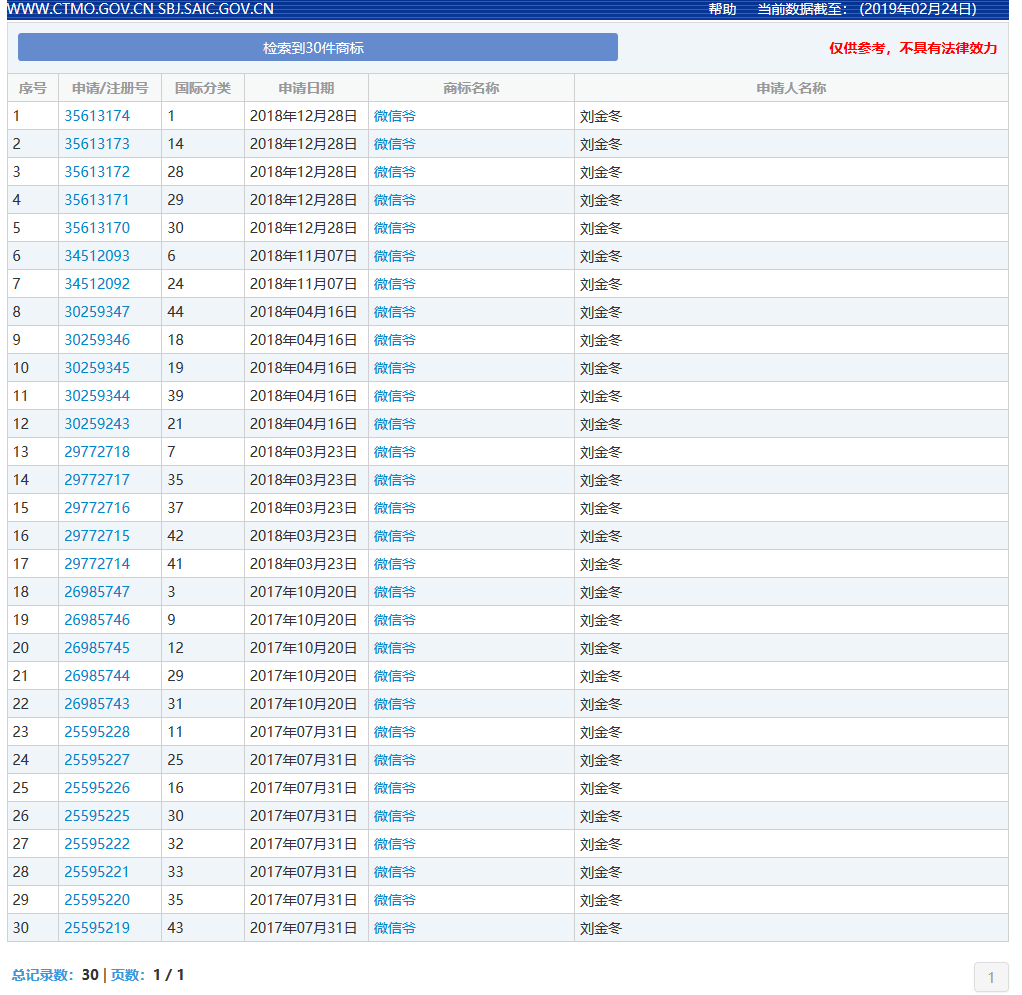The width and height of the screenshot is (1022, 995).
Task: Open application number 34512093
Action: tap(97, 256)
